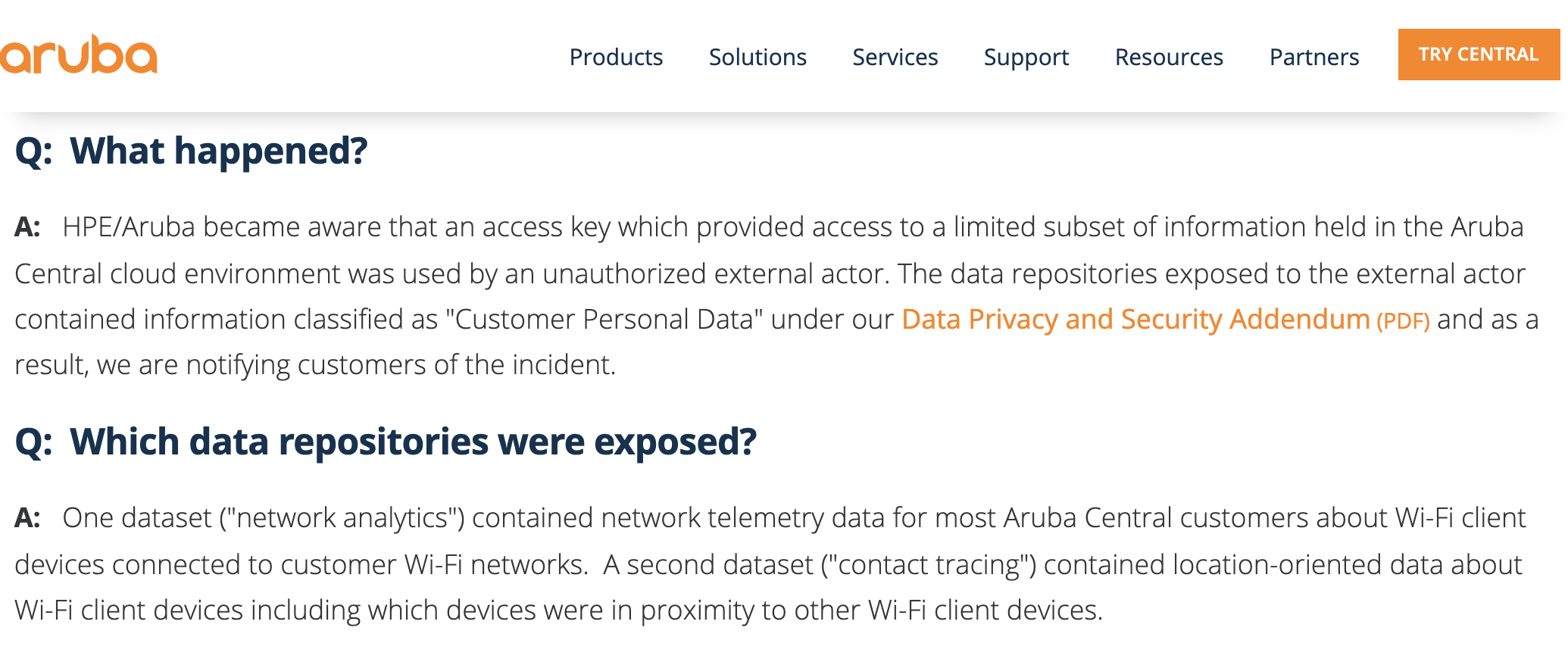
Task: Click the orange (PDF) label
Action: point(1403,321)
